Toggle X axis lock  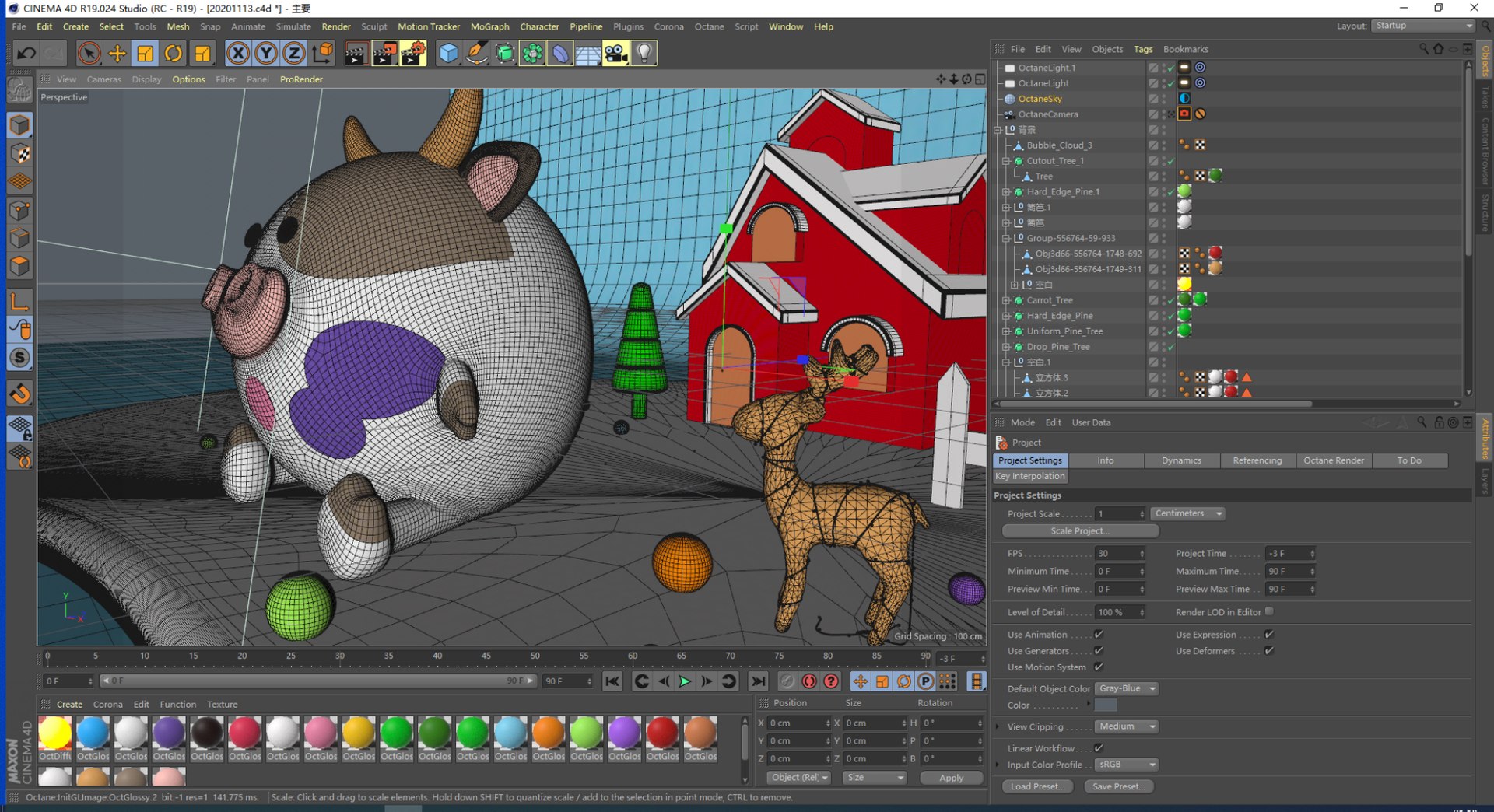238,53
